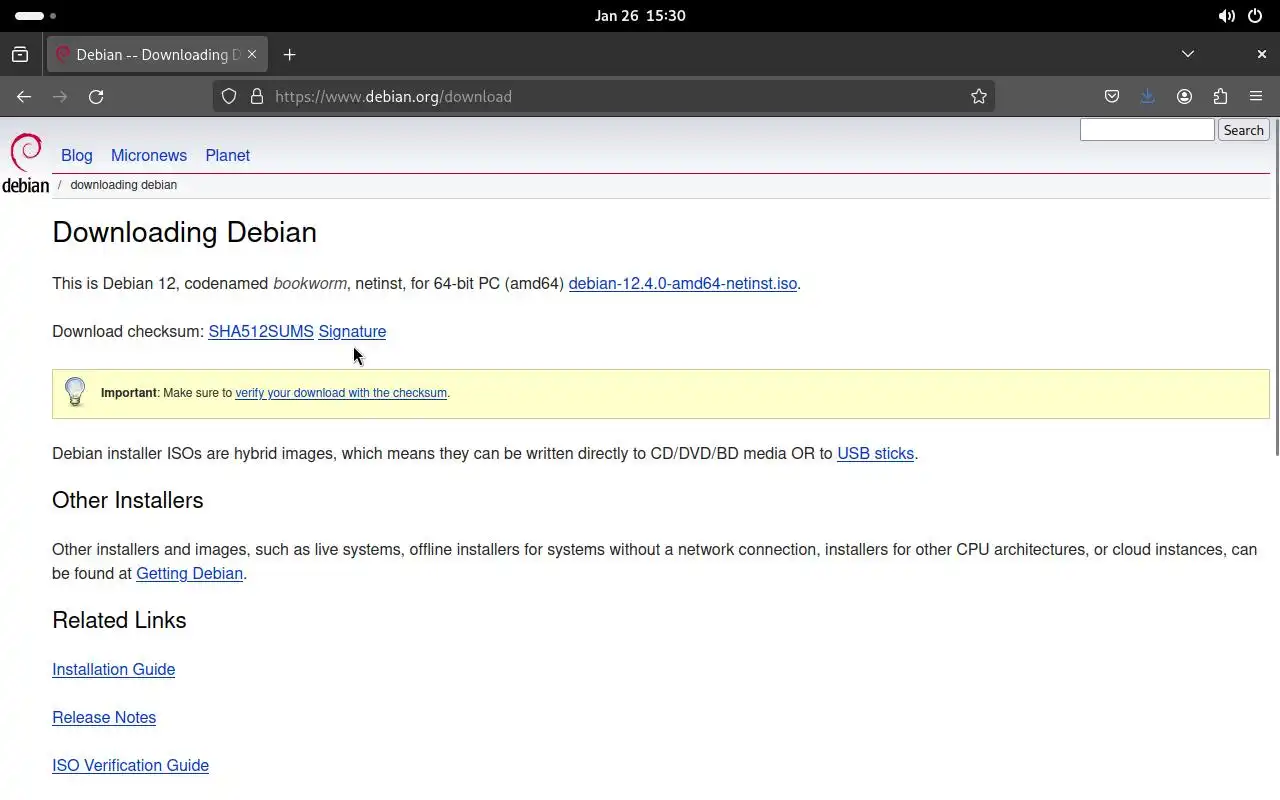This screenshot has width=1280, height=800.
Task: Open a new tab with plus button
Action: point(289,55)
